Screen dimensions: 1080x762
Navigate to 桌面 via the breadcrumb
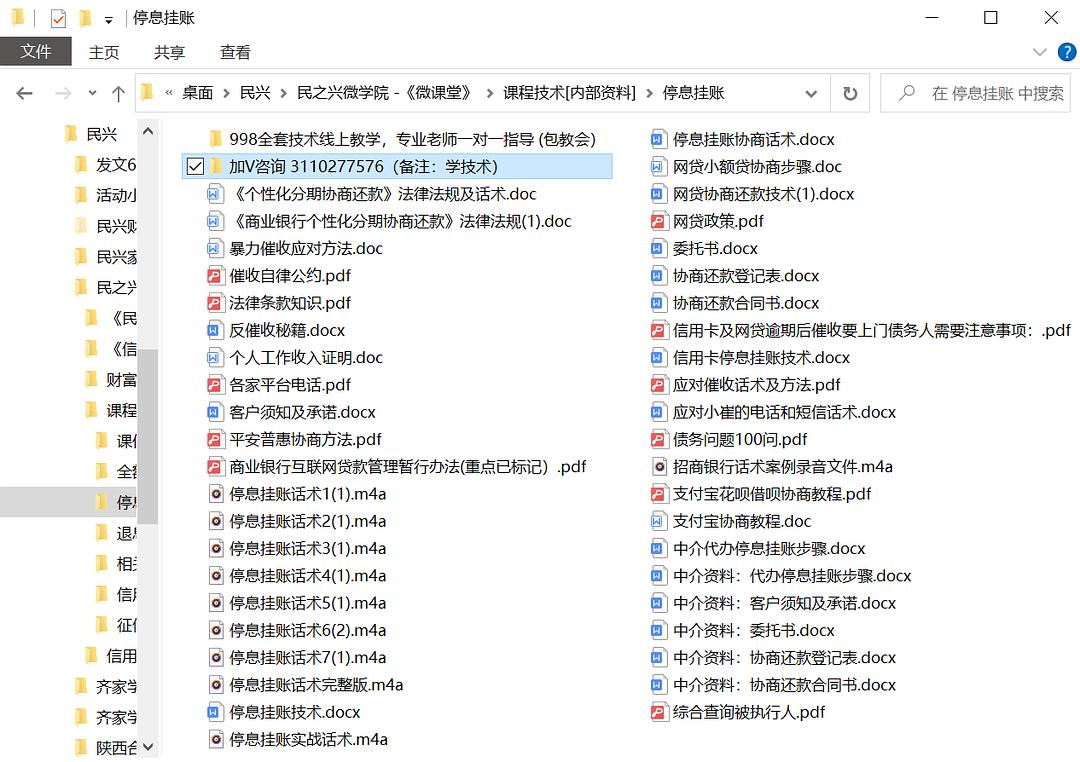(197, 92)
